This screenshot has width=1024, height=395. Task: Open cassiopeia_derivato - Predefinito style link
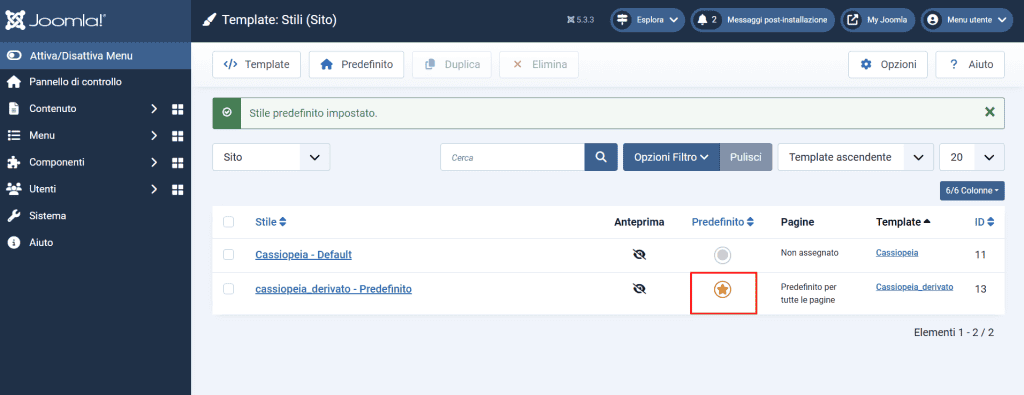pyautogui.click(x=333, y=289)
